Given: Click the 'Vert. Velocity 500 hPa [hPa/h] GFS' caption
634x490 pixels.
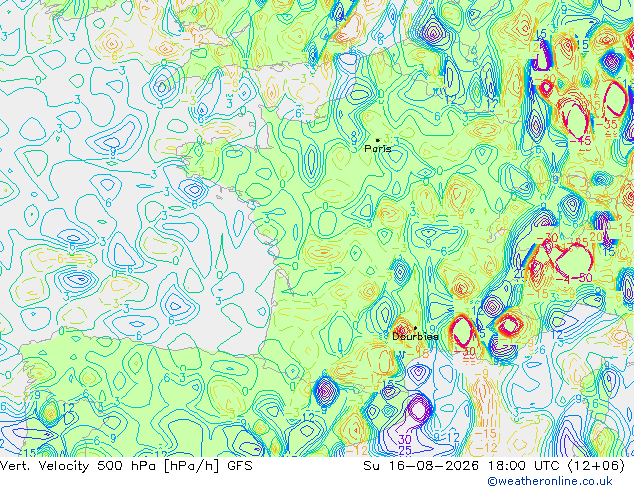Looking at the screenshot, I should point(127,466).
